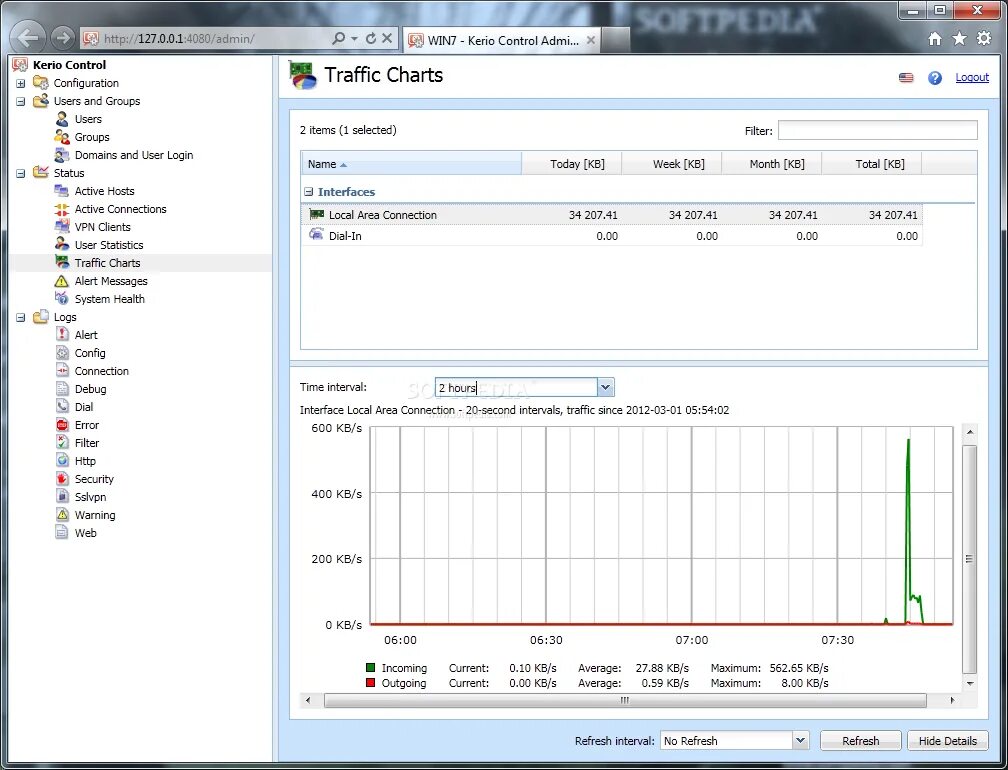Open the Dial log icon

pyautogui.click(x=62, y=407)
